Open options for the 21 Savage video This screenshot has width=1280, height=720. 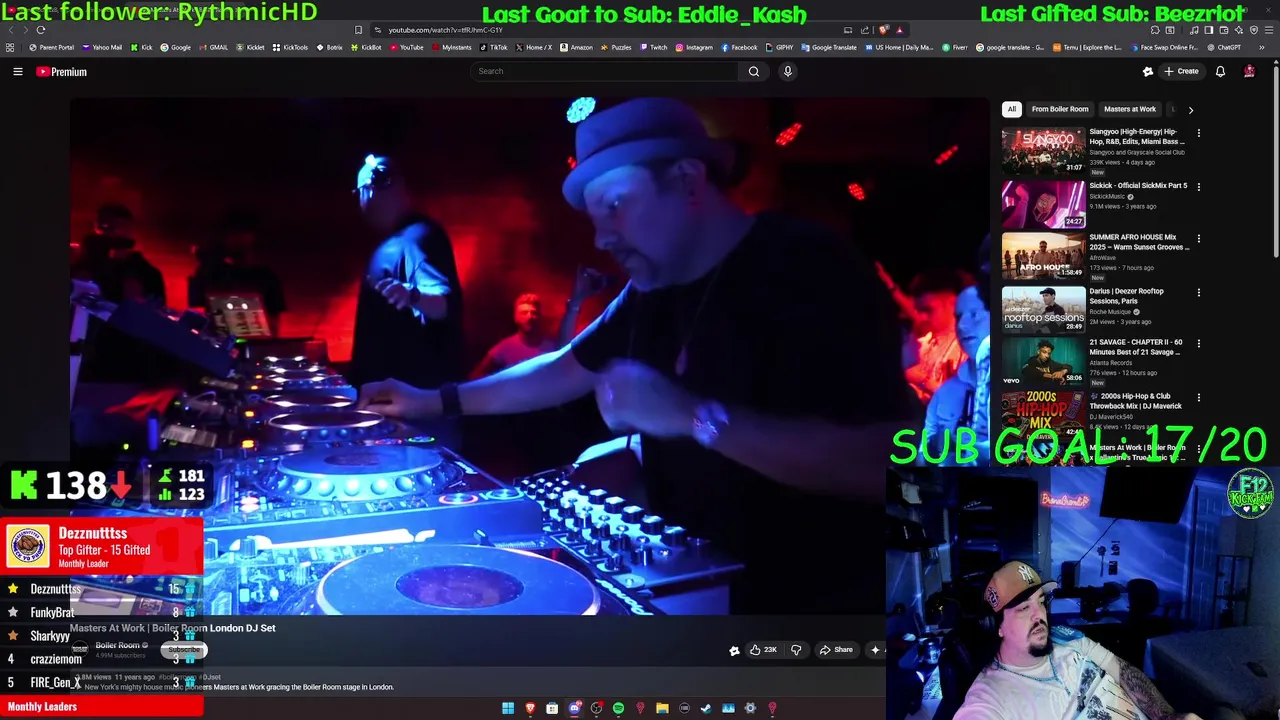[x=1198, y=343]
